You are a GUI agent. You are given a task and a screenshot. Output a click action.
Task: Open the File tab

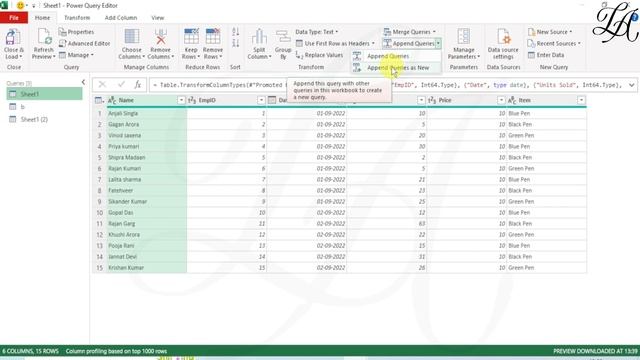(14, 18)
